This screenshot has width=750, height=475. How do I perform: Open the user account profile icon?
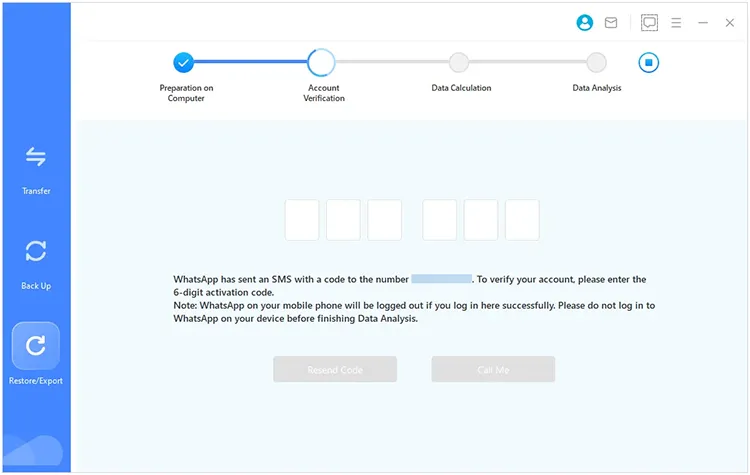click(585, 22)
